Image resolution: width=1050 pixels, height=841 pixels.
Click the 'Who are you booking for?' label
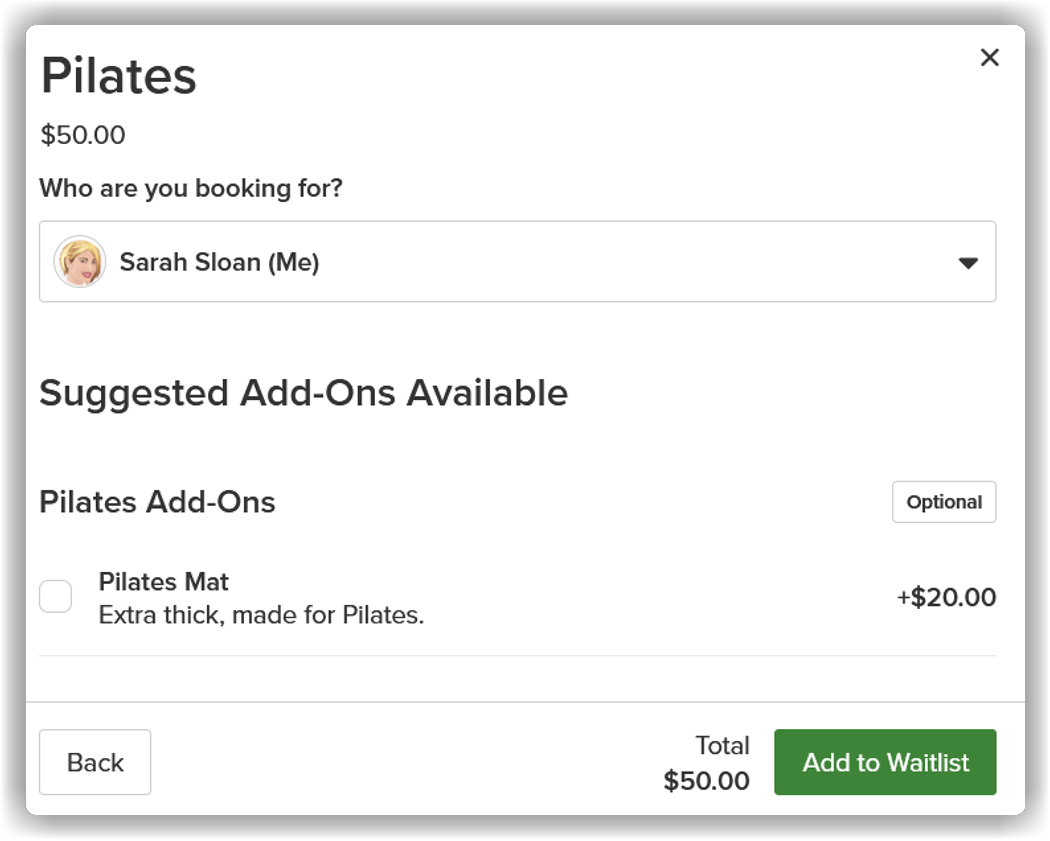coord(191,188)
